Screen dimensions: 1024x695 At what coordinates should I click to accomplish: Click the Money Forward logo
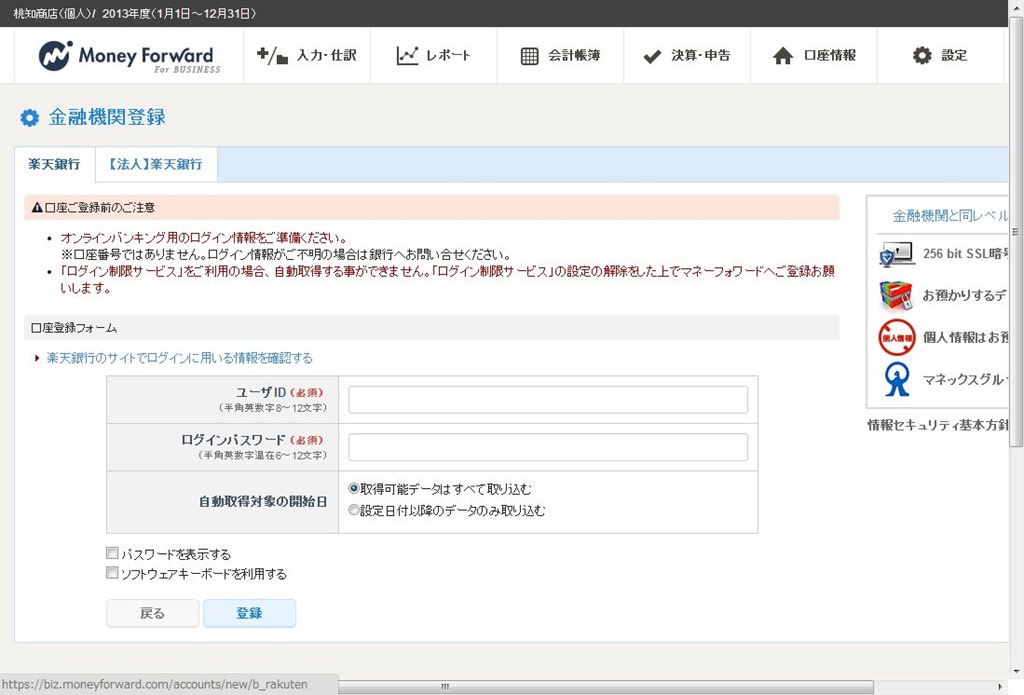[129, 56]
